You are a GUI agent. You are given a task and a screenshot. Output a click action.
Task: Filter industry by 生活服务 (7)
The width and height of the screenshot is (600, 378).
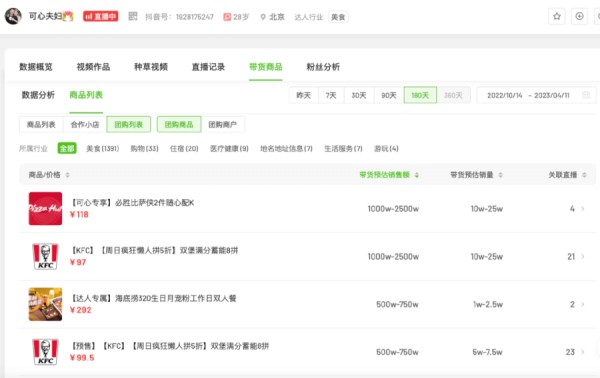pos(343,148)
